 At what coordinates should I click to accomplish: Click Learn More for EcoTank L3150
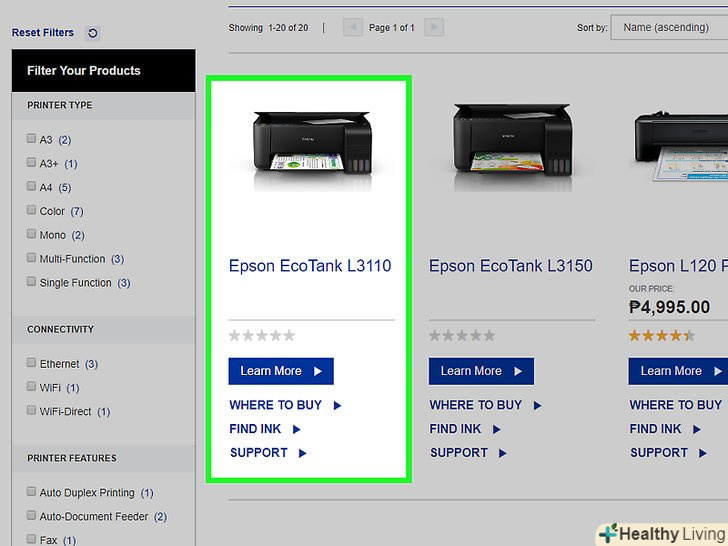(481, 371)
